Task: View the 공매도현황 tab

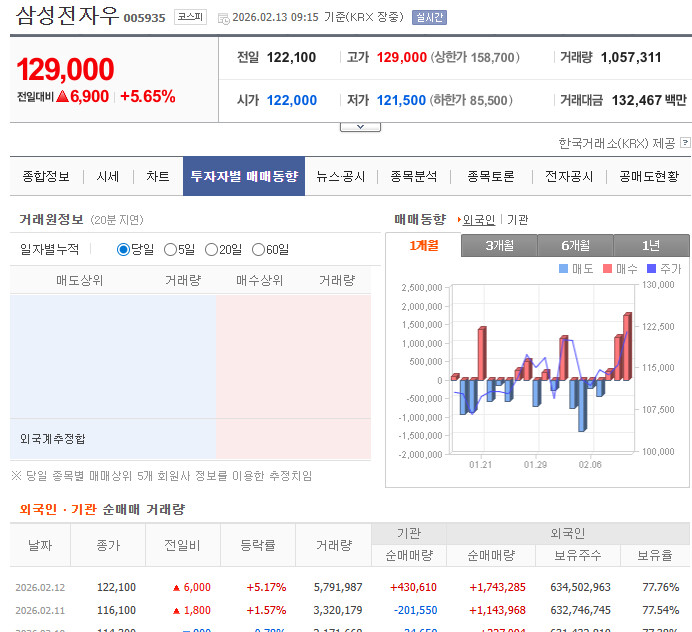Action: [649, 177]
